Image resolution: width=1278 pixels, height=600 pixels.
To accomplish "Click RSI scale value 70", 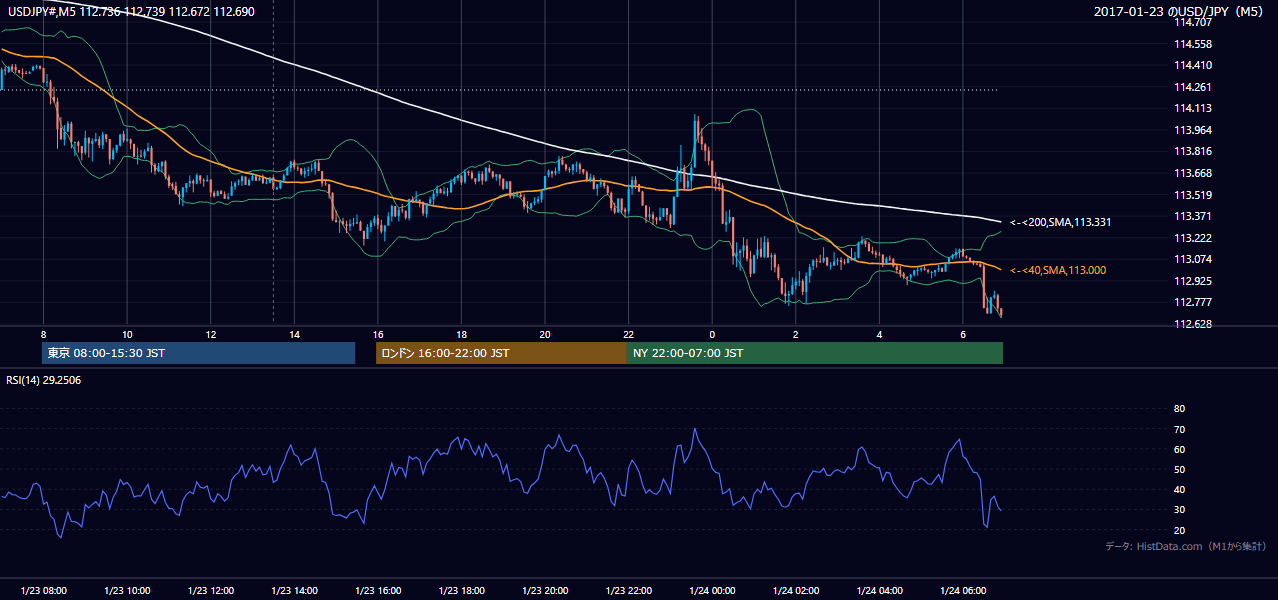I will (1179, 429).
